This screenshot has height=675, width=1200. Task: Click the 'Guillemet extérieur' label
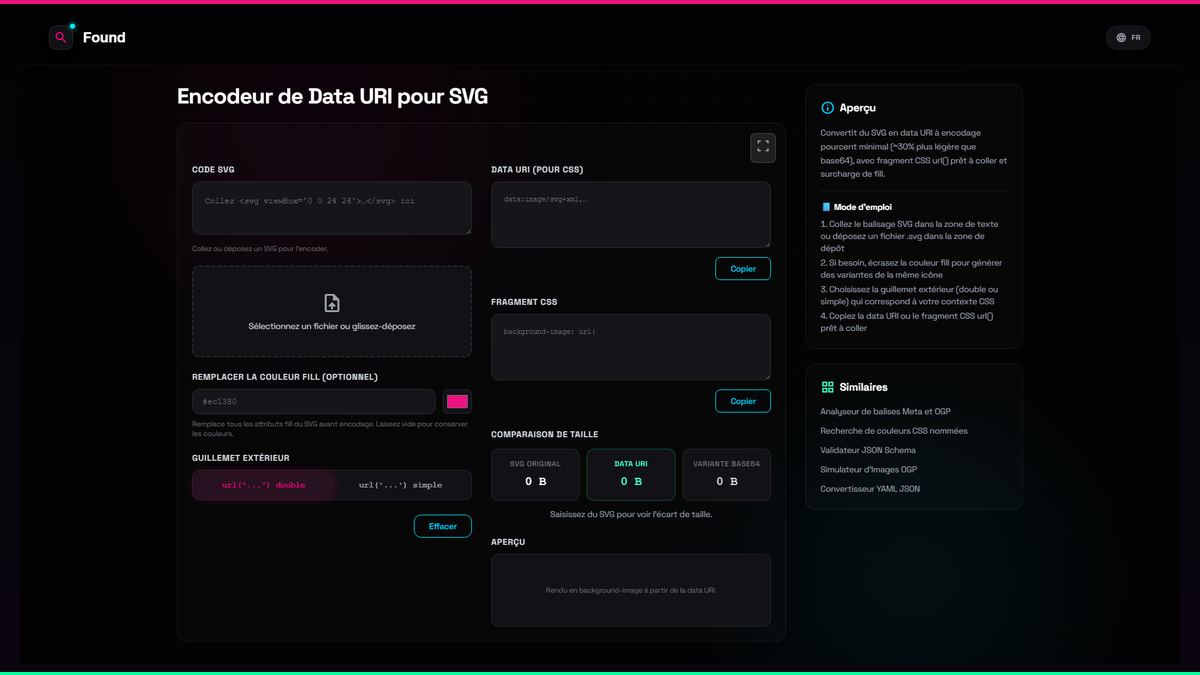click(241, 458)
